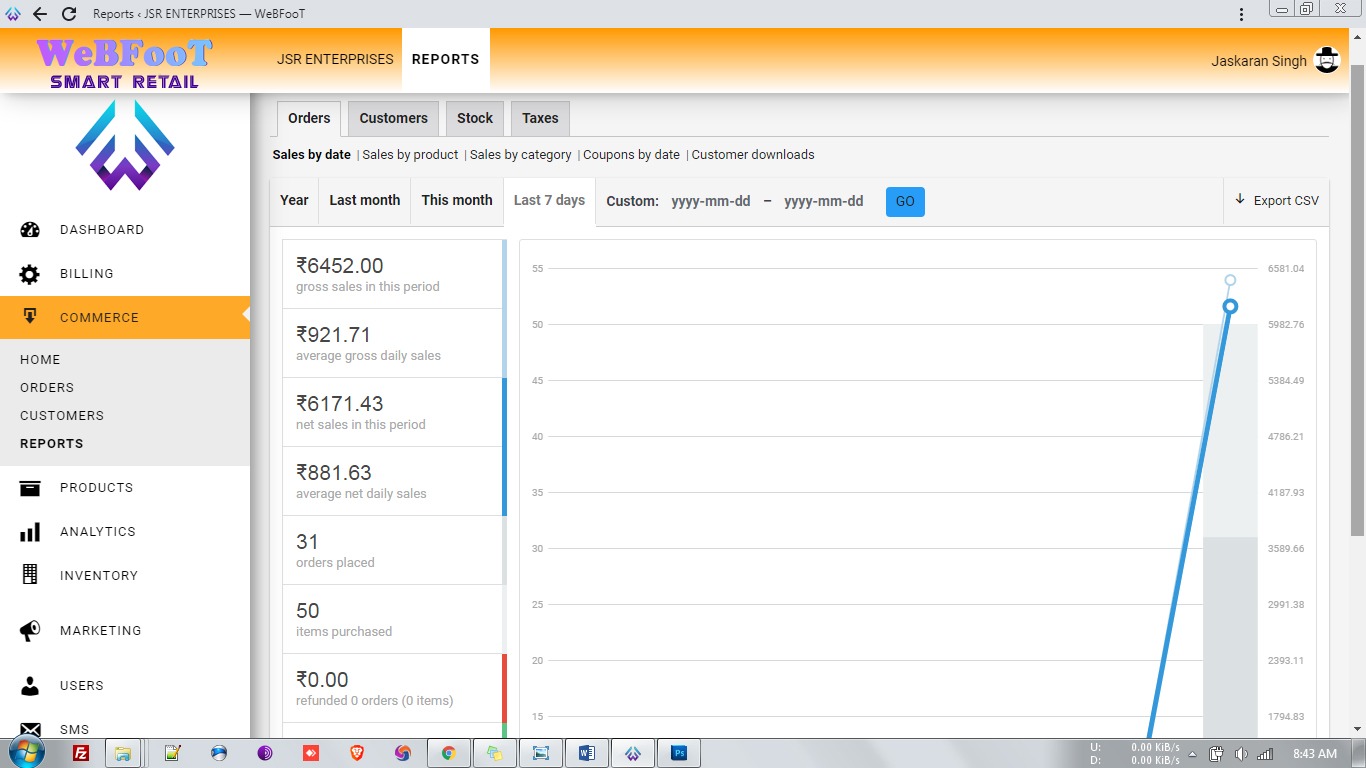Click the custom start date field
The width and height of the screenshot is (1366, 768).
[x=710, y=201]
